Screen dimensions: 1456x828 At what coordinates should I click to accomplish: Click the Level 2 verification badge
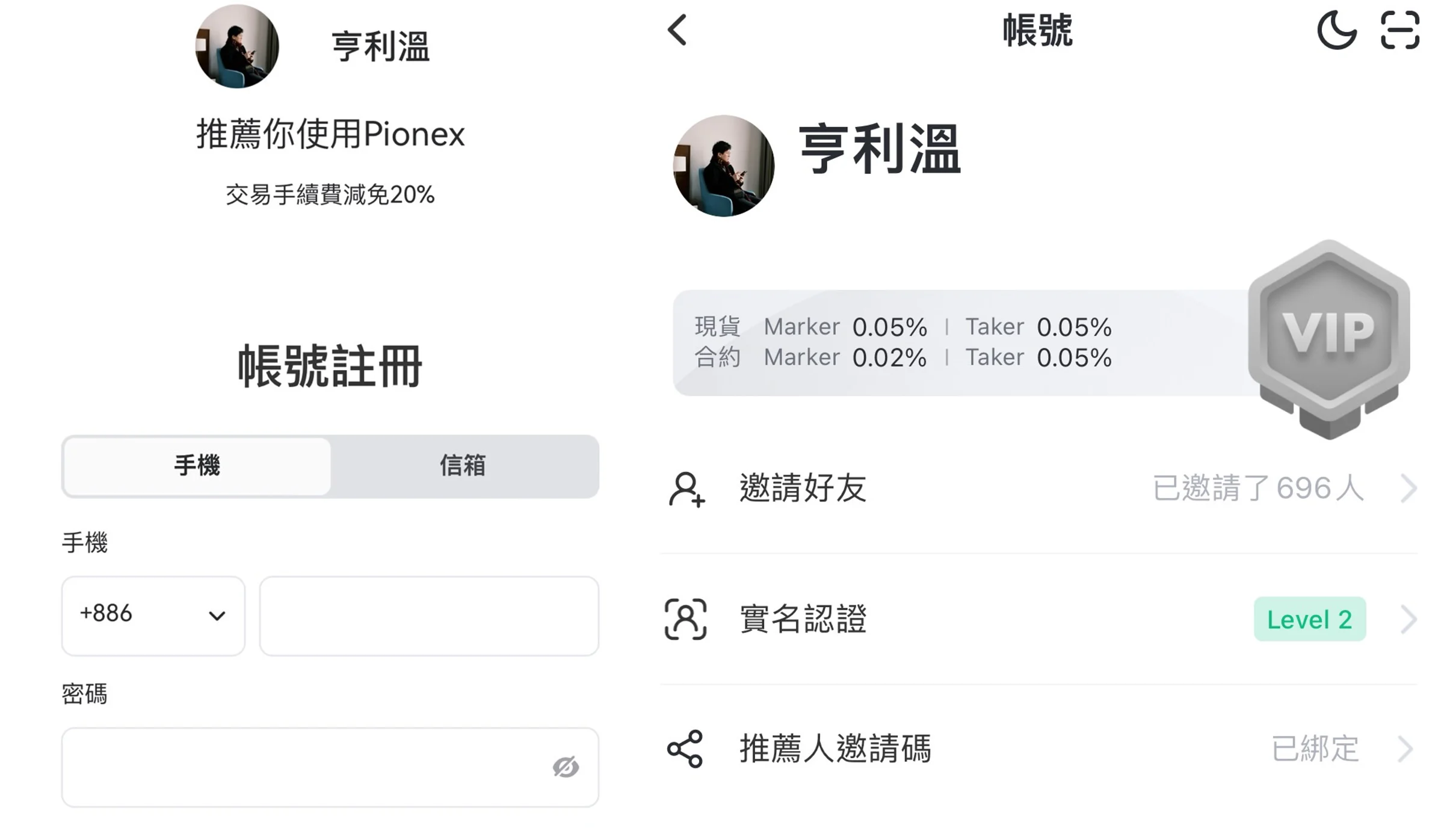(x=1310, y=619)
